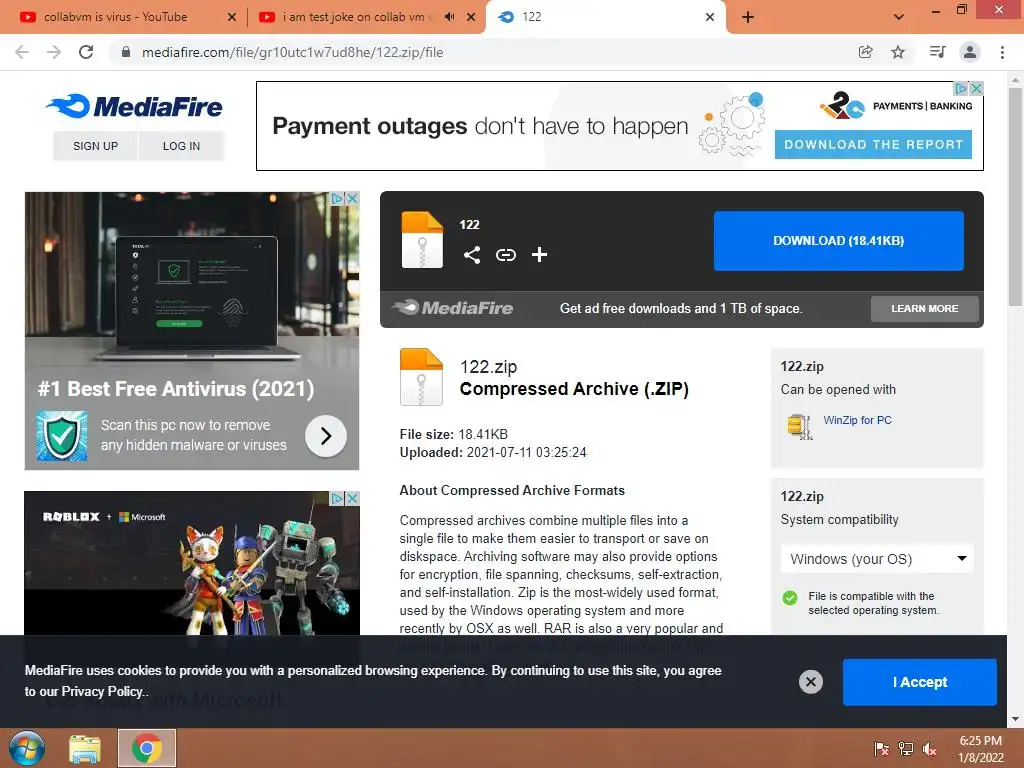The image size is (1024, 768).
Task: Close the Roblox ad with its X icon
Action: tap(352, 498)
